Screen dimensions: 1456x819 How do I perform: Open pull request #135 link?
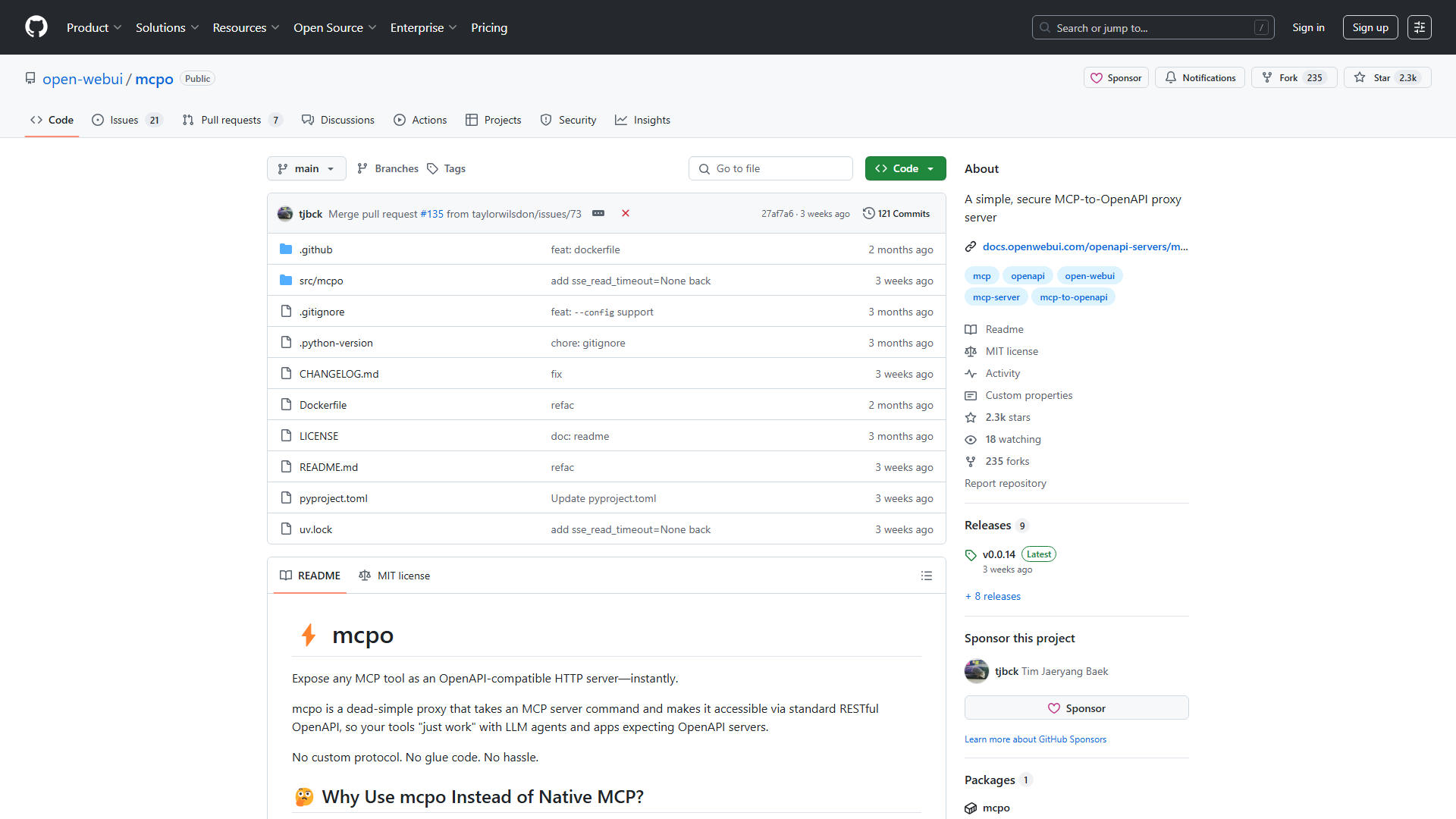tap(431, 214)
